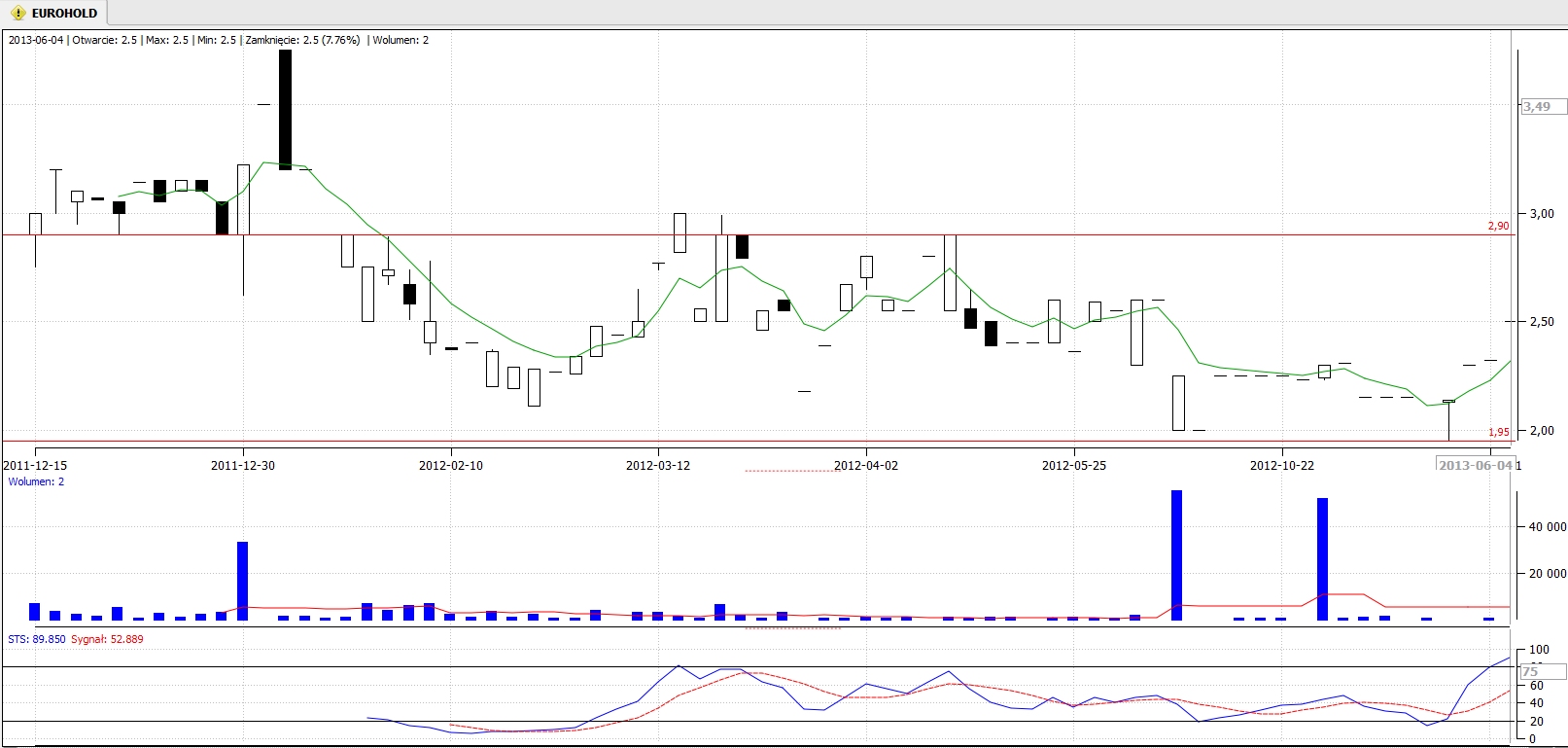
Task: Click the 40 000 volume axis label
Action: (x=1547, y=526)
